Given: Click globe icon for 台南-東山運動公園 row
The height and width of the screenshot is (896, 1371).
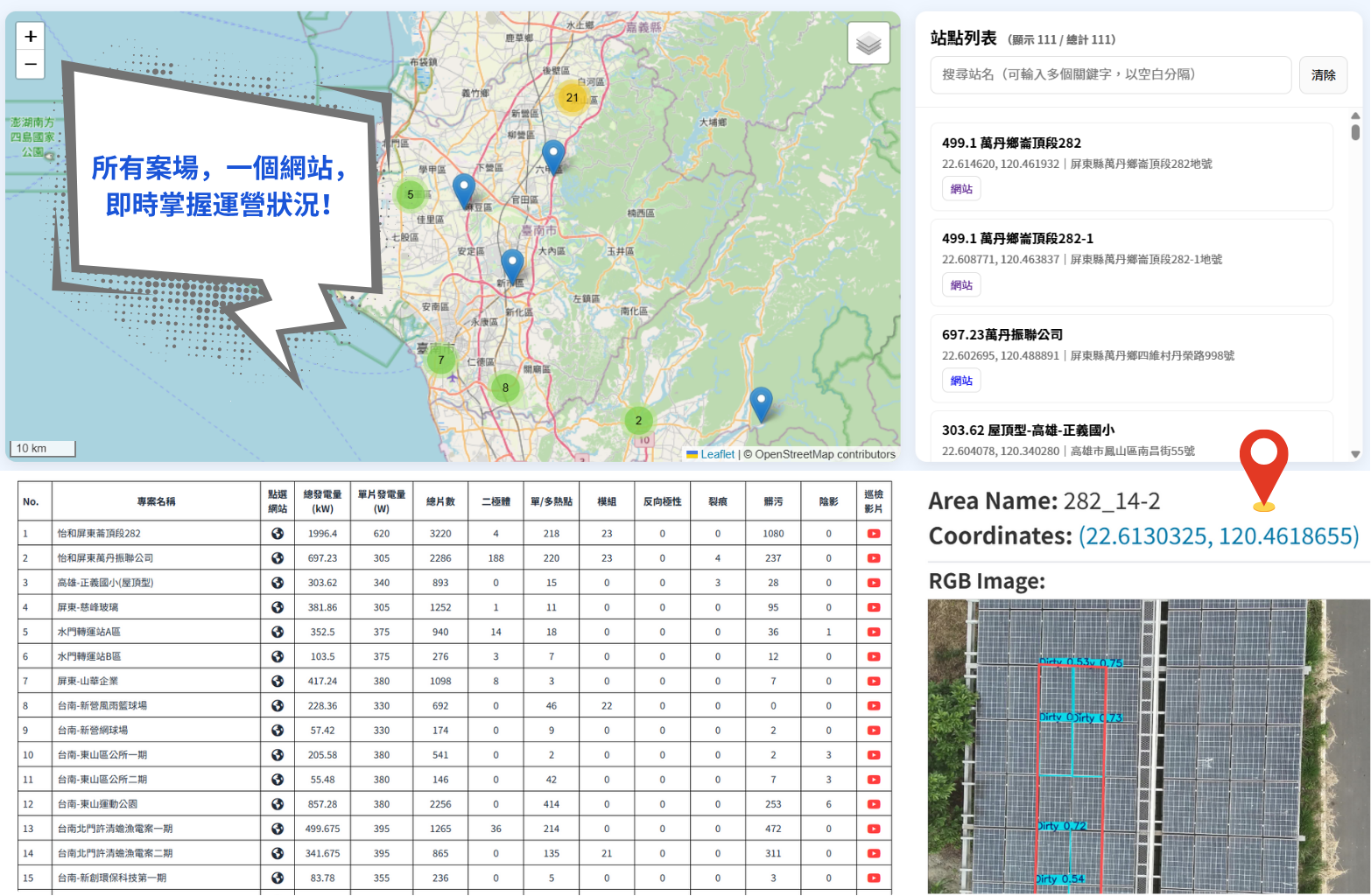Looking at the screenshot, I should pos(278,804).
